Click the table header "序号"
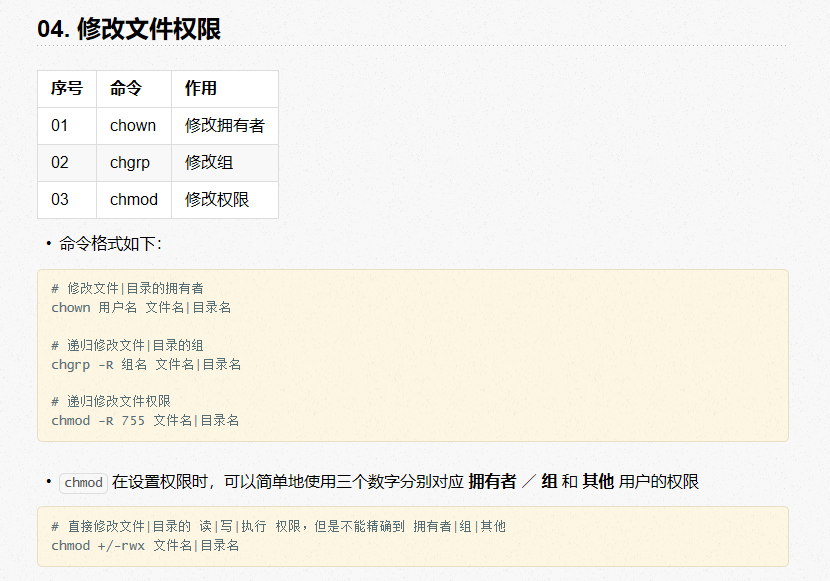Image resolution: width=830 pixels, height=581 pixels. (67, 88)
